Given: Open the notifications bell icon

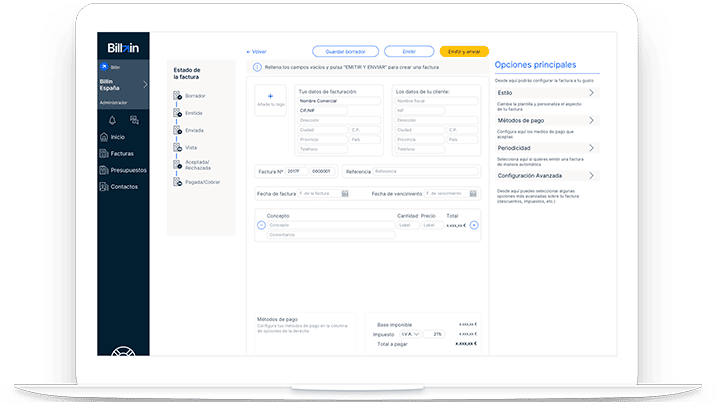Looking at the screenshot, I should coord(112,120).
